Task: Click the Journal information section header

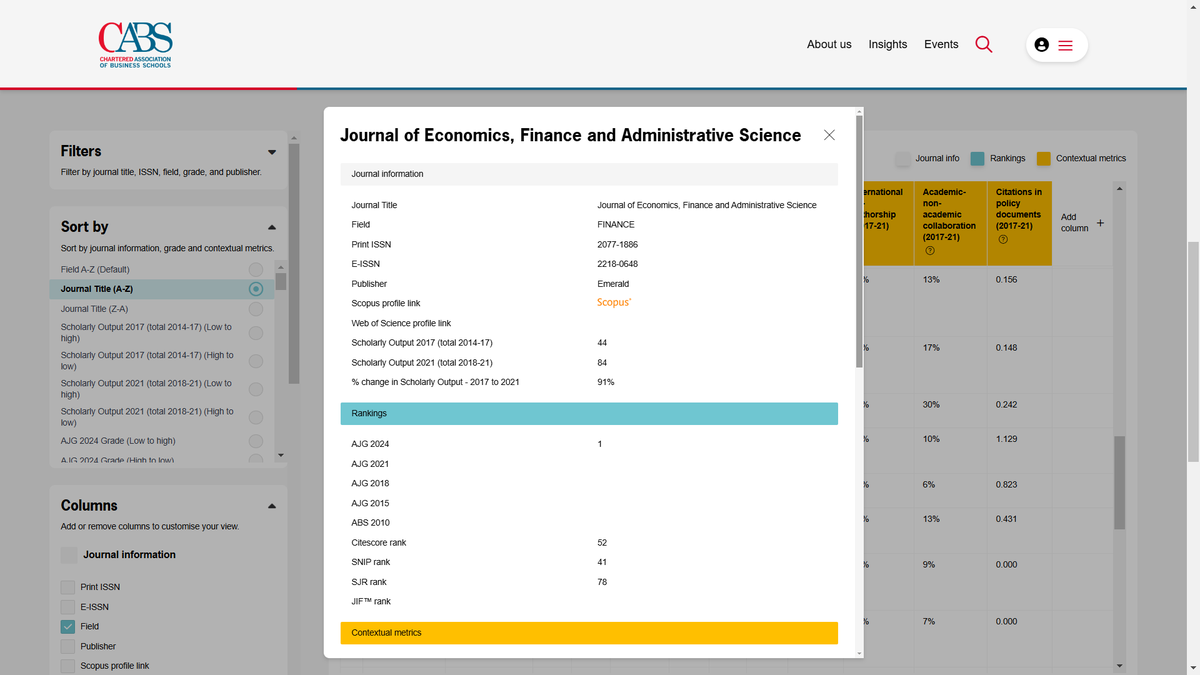Action: pos(589,174)
